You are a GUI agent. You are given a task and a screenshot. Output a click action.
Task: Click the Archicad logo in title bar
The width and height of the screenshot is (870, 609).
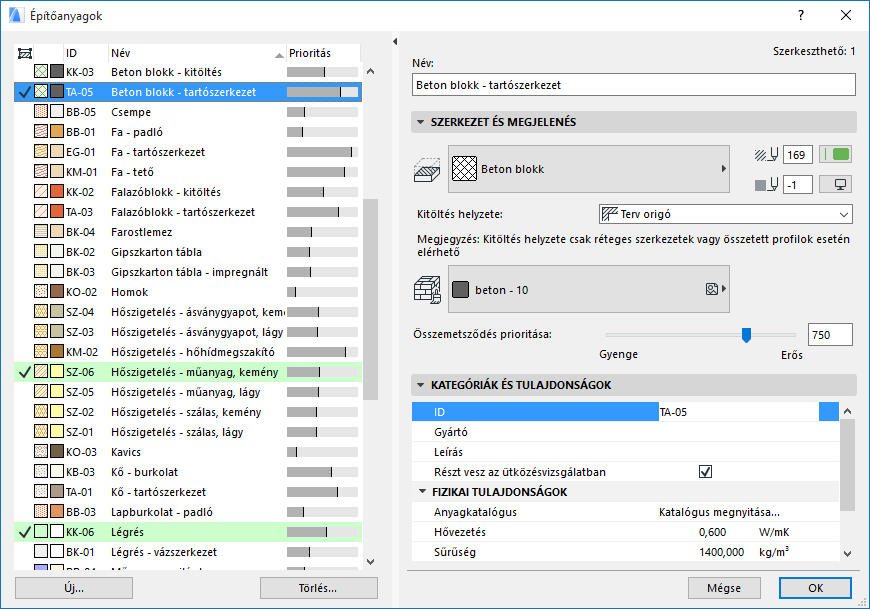click(16, 15)
